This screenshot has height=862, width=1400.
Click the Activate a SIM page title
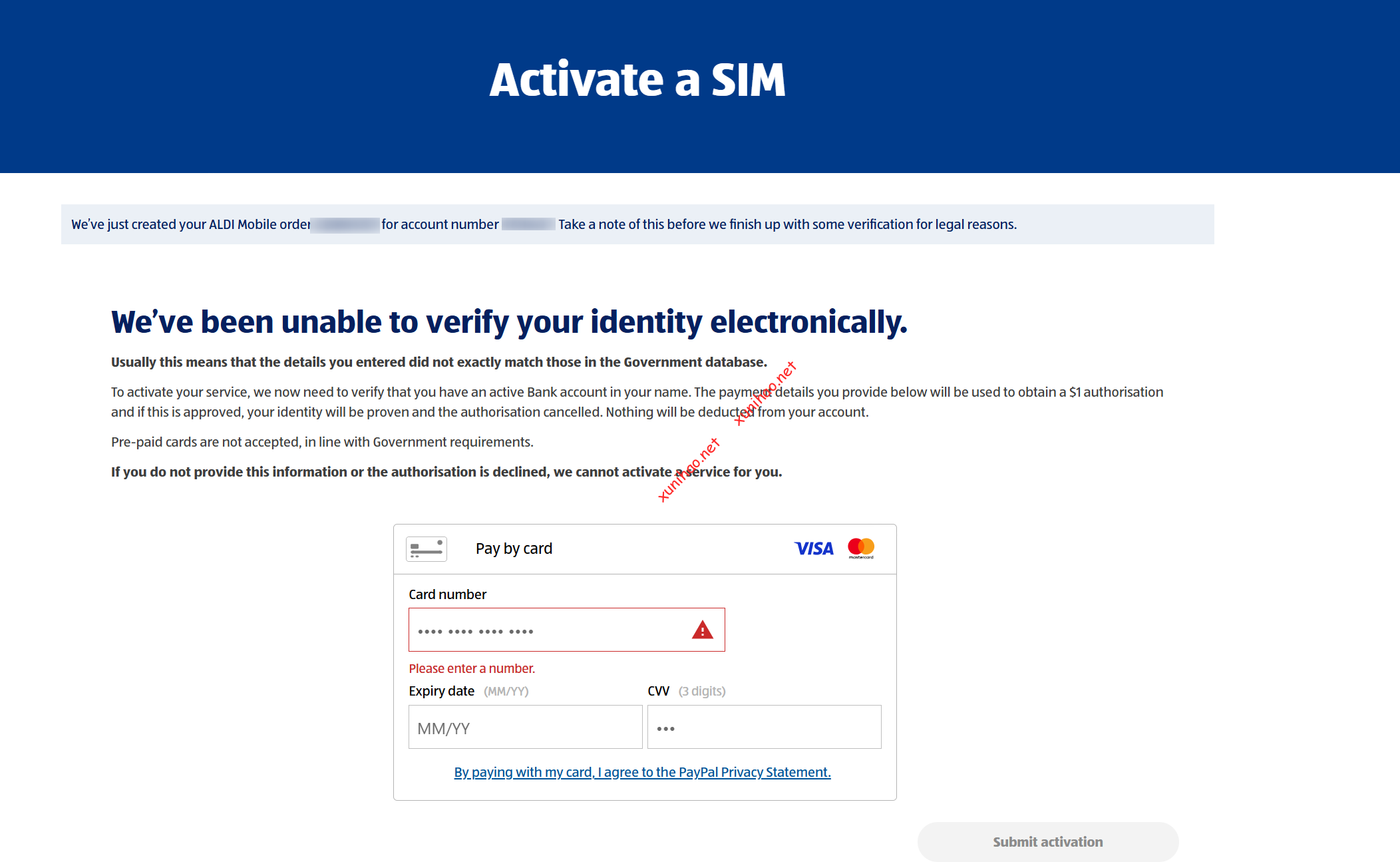[637, 80]
